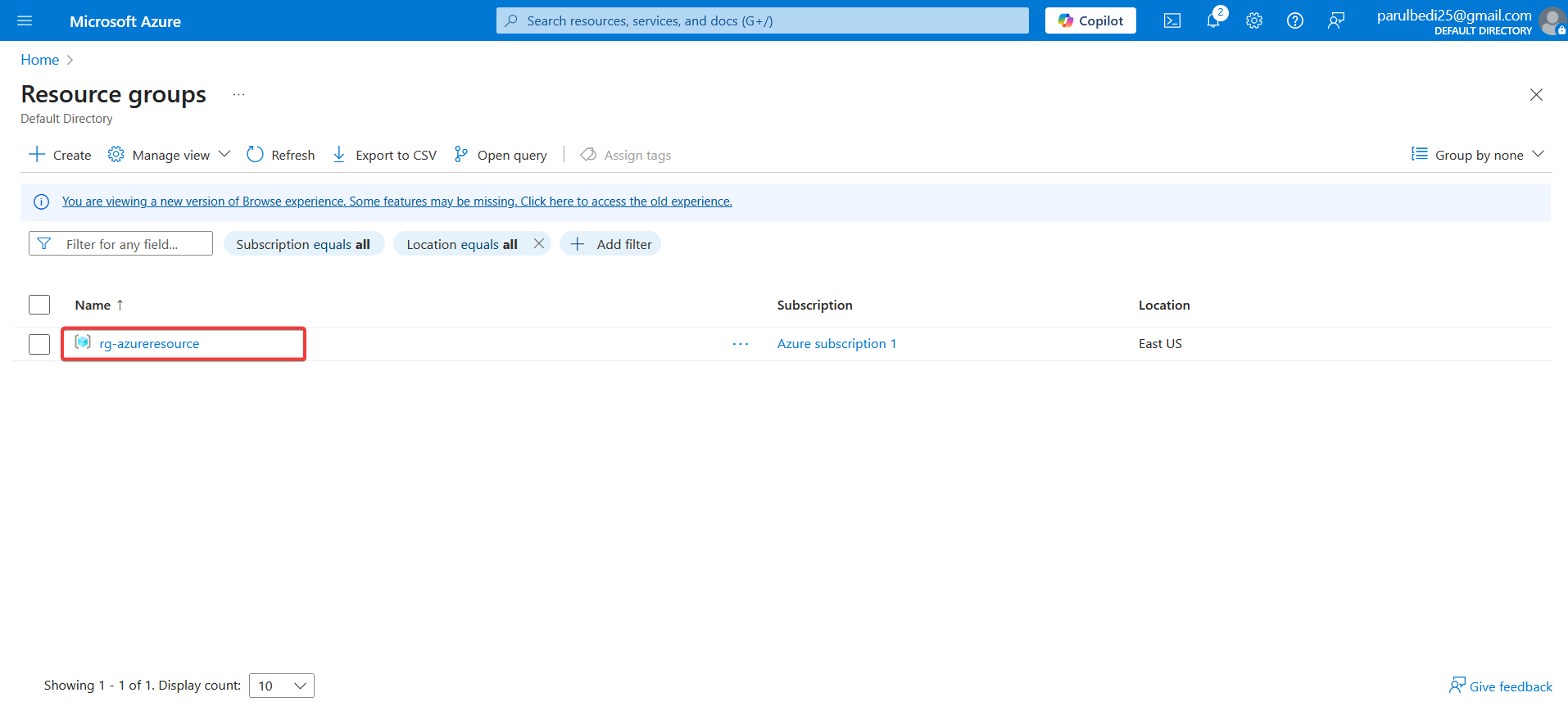The height and width of the screenshot is (720, 1568).
Task: Go to Microsoft Azure home title
Action: 125,21
